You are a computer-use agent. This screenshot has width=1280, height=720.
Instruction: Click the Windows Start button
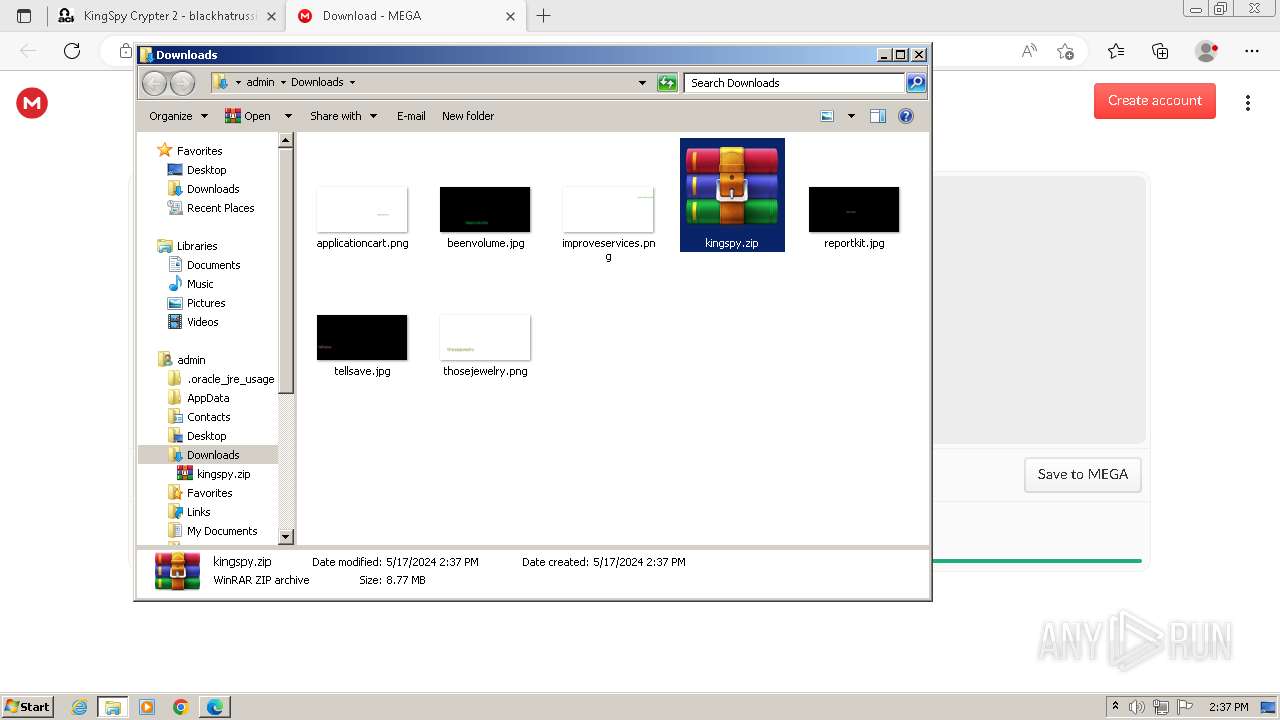pyautogui.click(x=28, y=706)
